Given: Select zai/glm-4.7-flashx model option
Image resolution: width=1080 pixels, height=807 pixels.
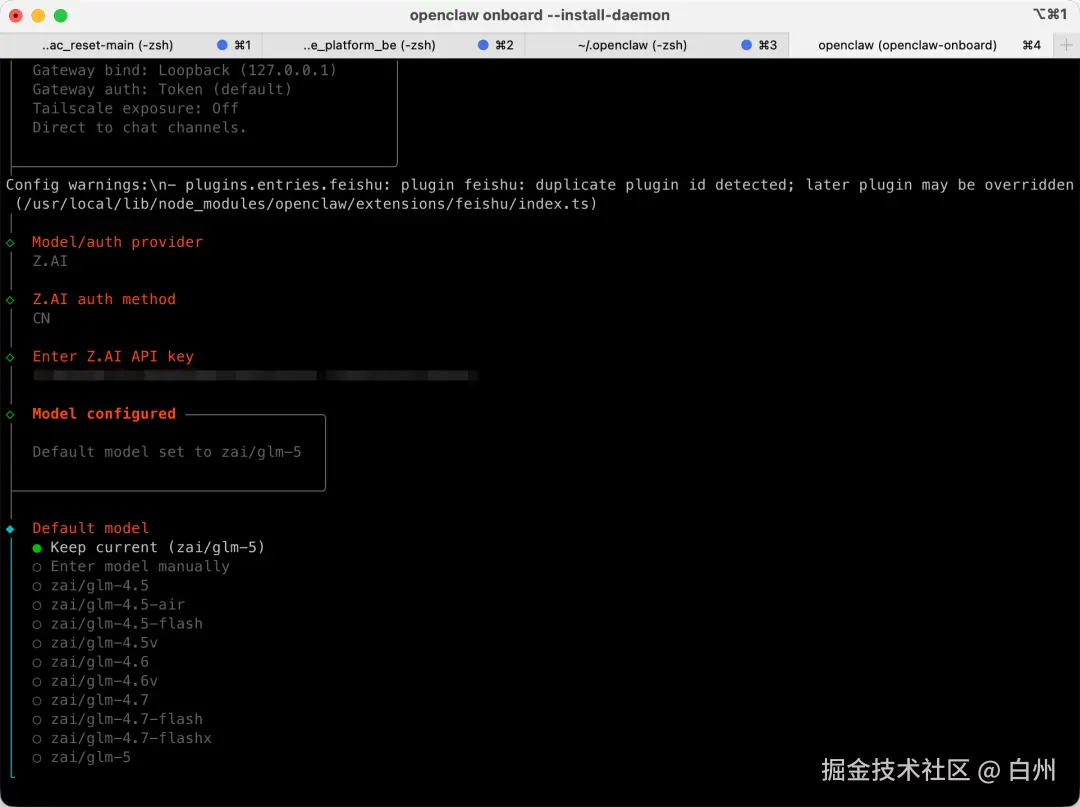Looking at the screenshot, I should (122, 738).
